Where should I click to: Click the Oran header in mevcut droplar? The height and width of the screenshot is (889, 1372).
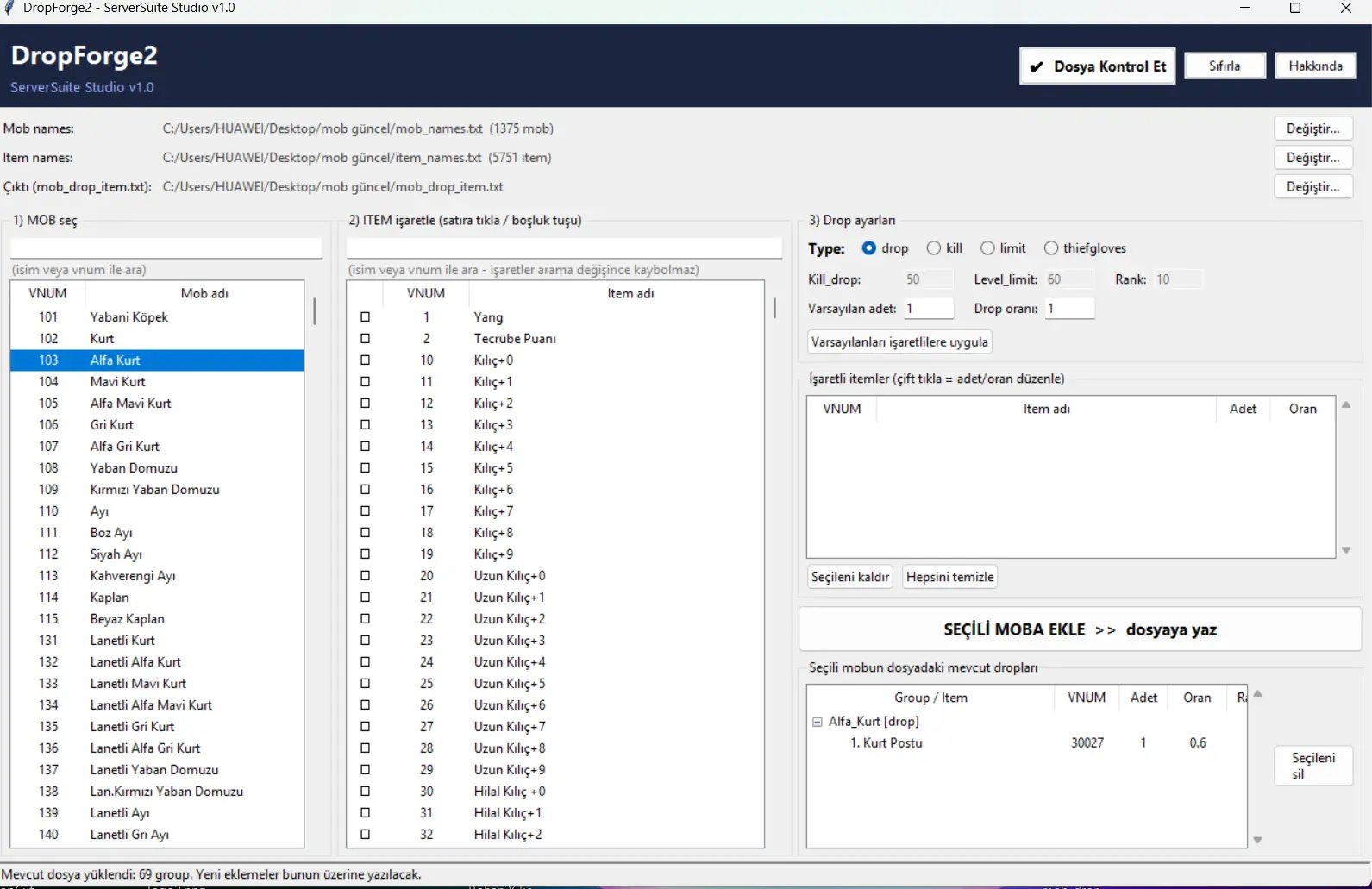(1197, 698)
